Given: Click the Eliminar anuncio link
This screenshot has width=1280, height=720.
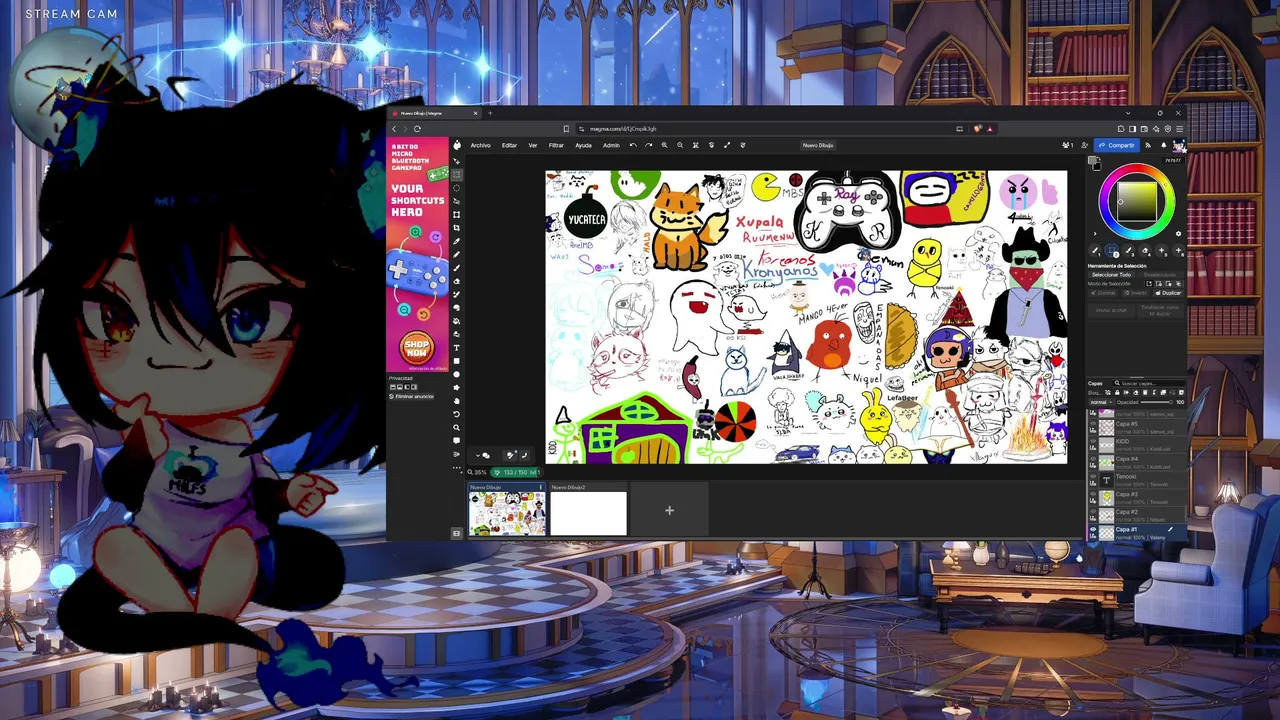Looking at the screenshot, I should [x=412, y=397].
